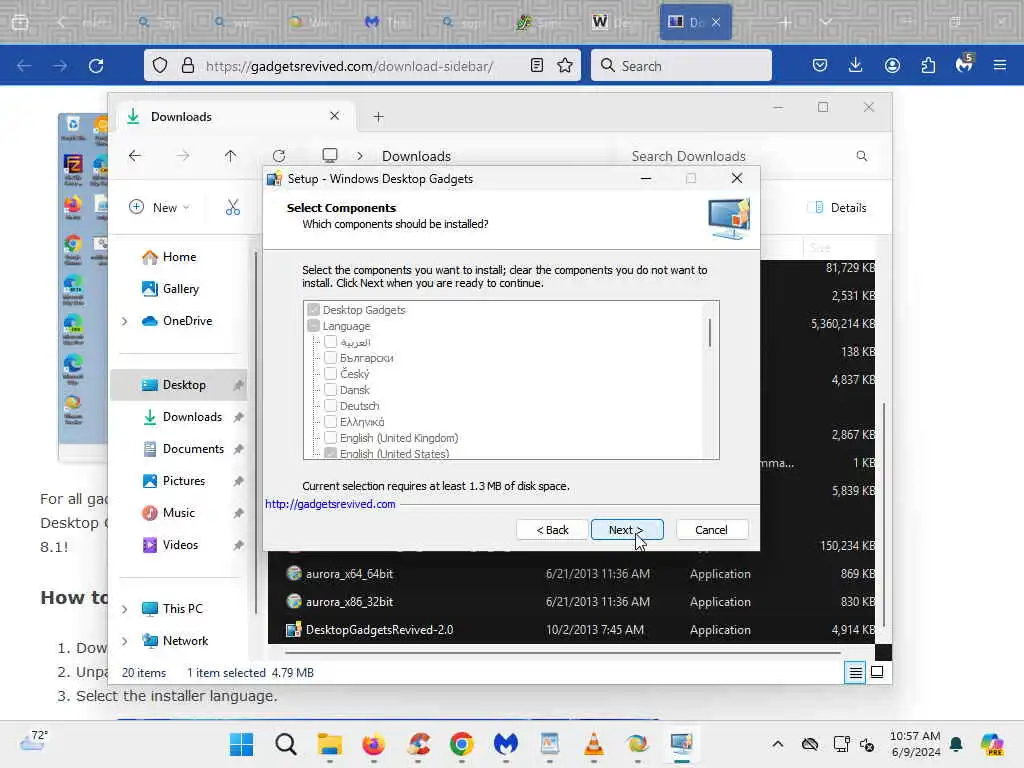Tick the Български language checkbox
Viewport: 1024px width, 768px height.
[x=330, y=358]
